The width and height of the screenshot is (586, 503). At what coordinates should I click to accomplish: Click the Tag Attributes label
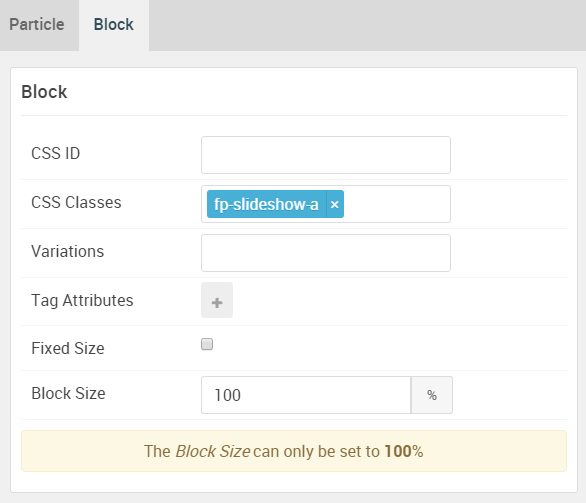pos(82,300)
